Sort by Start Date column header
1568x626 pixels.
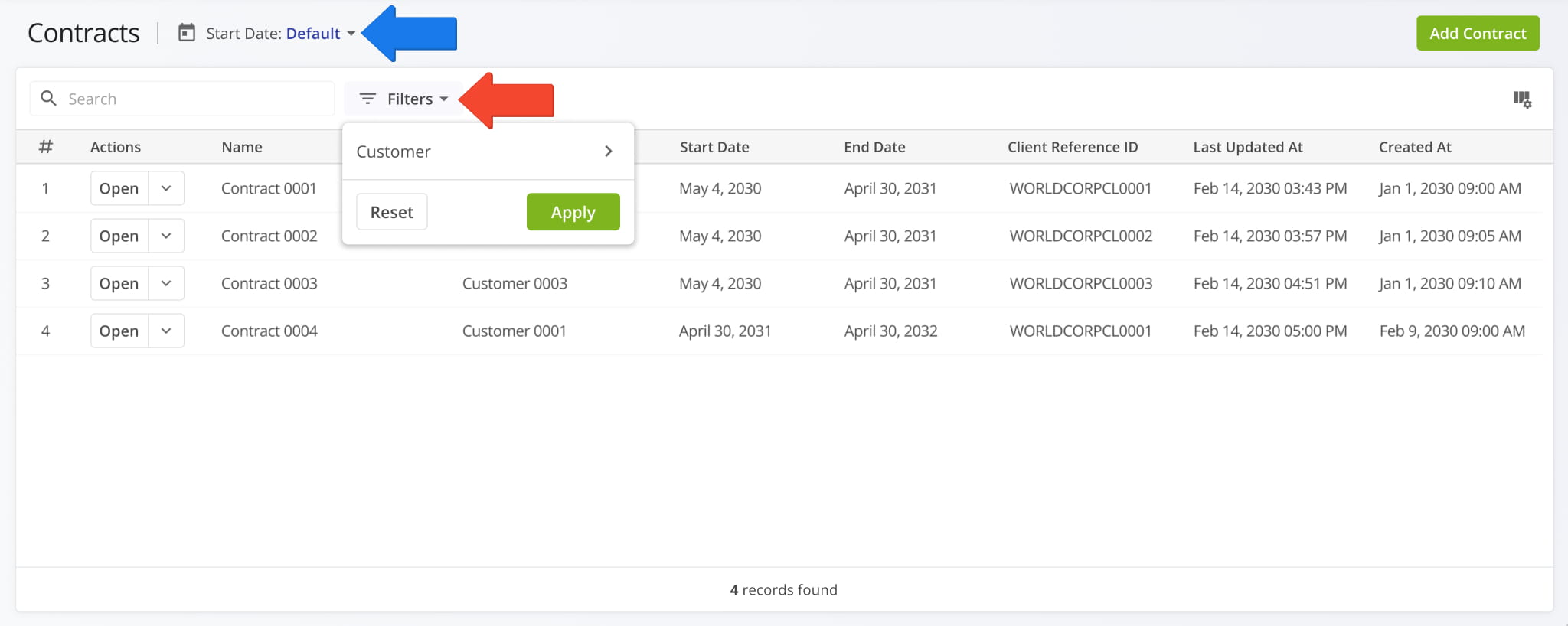pos(714,147)
